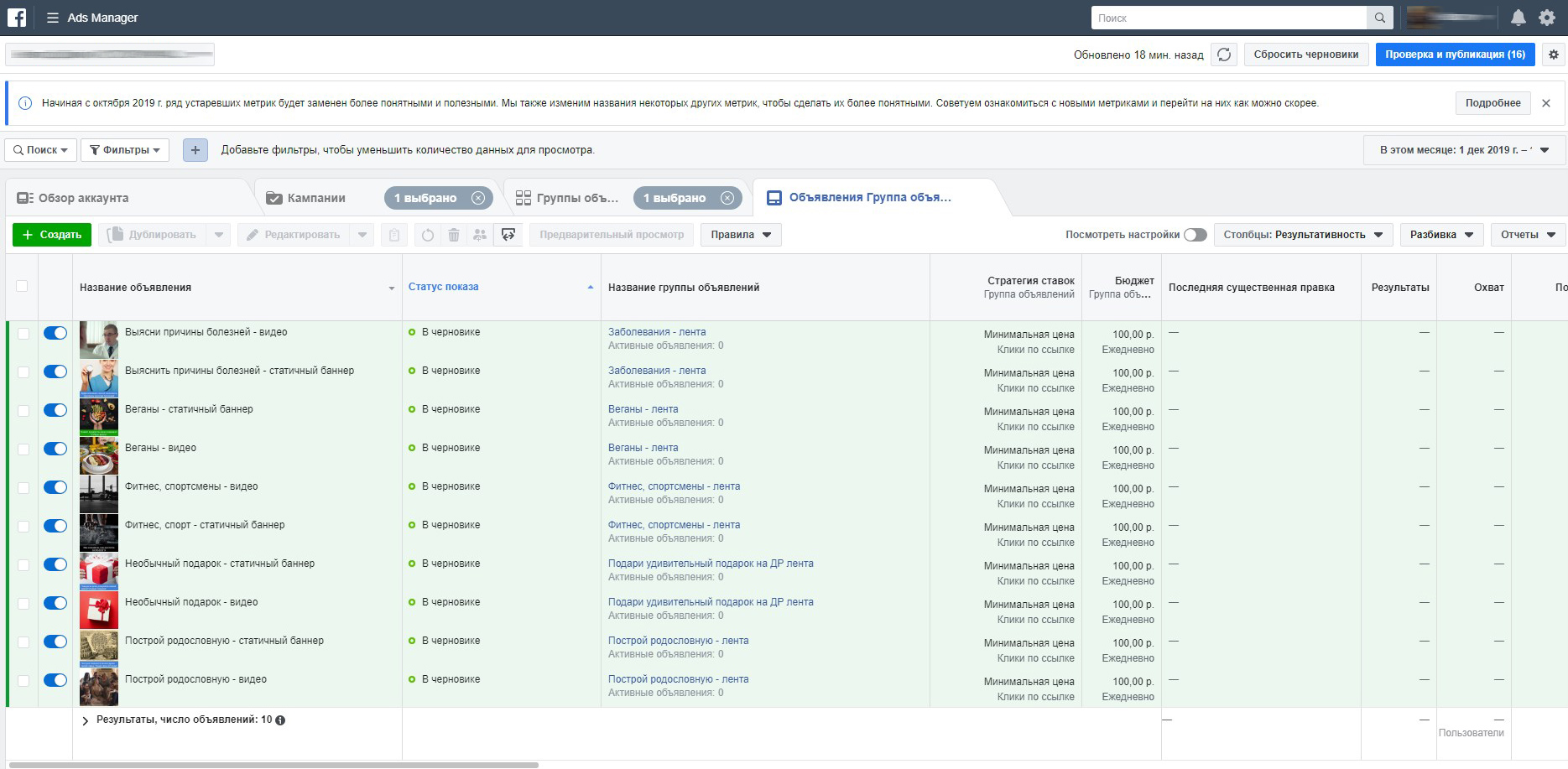Switch to the Кампании tab
The image size is (1568, 769).
[x=316, y=198]
